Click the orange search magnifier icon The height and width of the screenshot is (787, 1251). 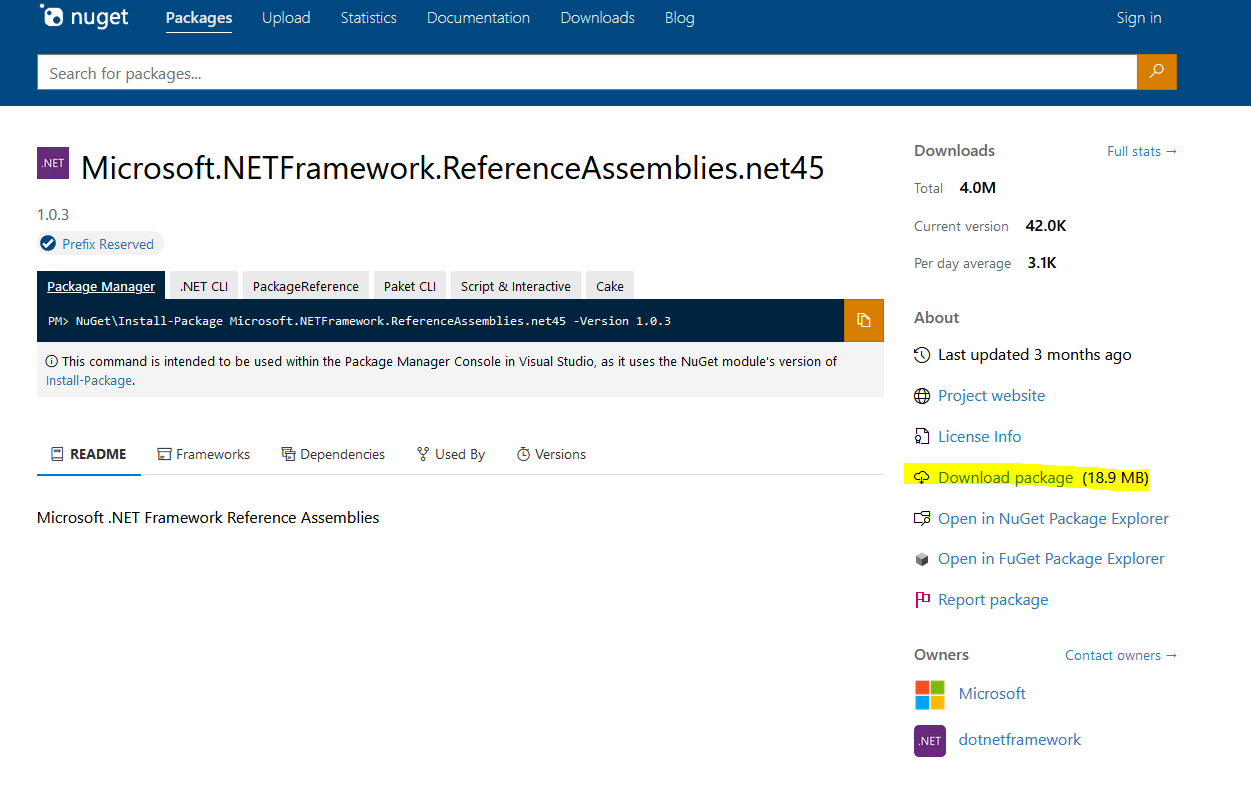1156,72
